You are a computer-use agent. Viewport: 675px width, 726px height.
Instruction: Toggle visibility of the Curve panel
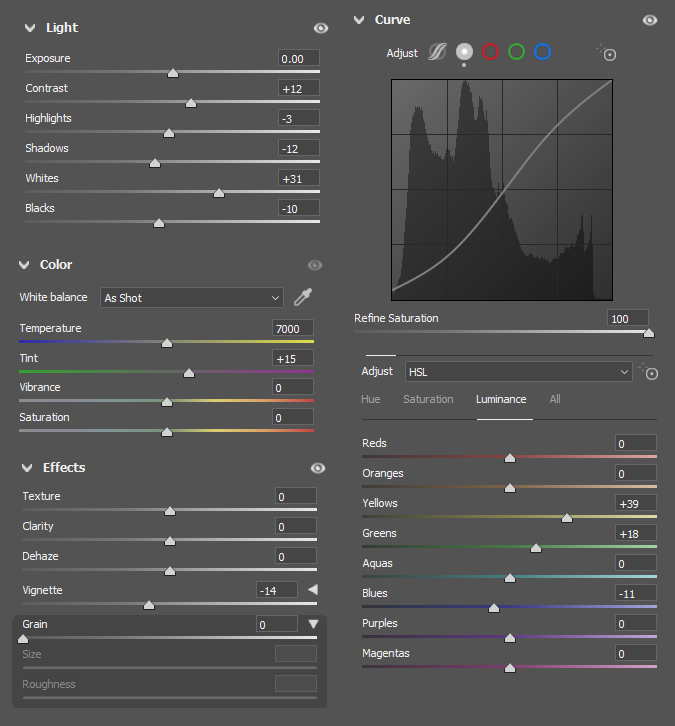pyautogui.click(x=650, y=20)
